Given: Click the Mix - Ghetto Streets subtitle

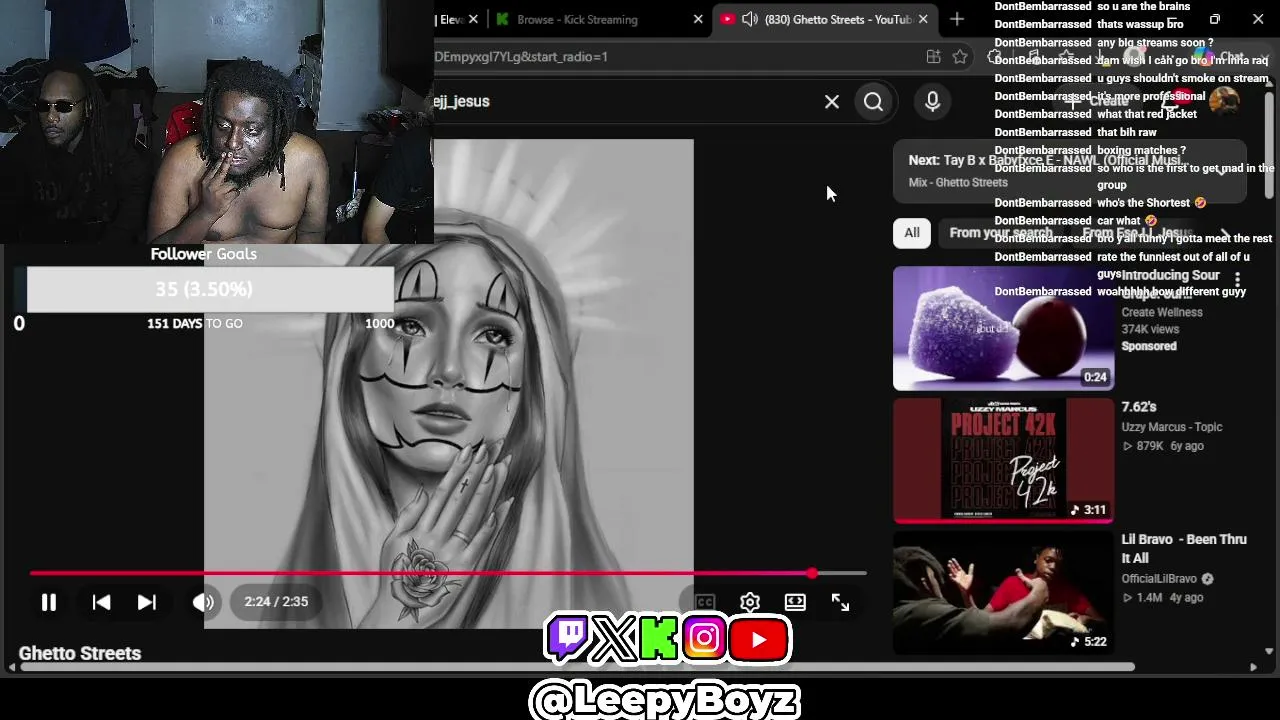Looking at the screenshot, I should [x=958, y=183].
